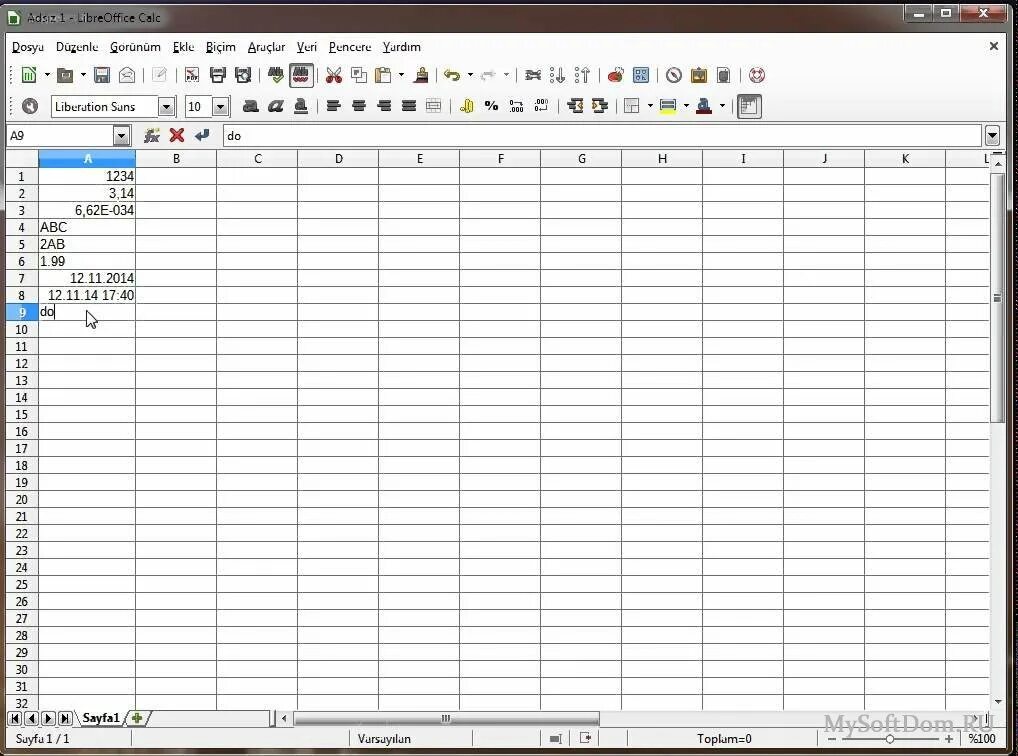This screenshot has height=756, width=1018.
Task: Open the font name dropdown
Action: (166, 106)
